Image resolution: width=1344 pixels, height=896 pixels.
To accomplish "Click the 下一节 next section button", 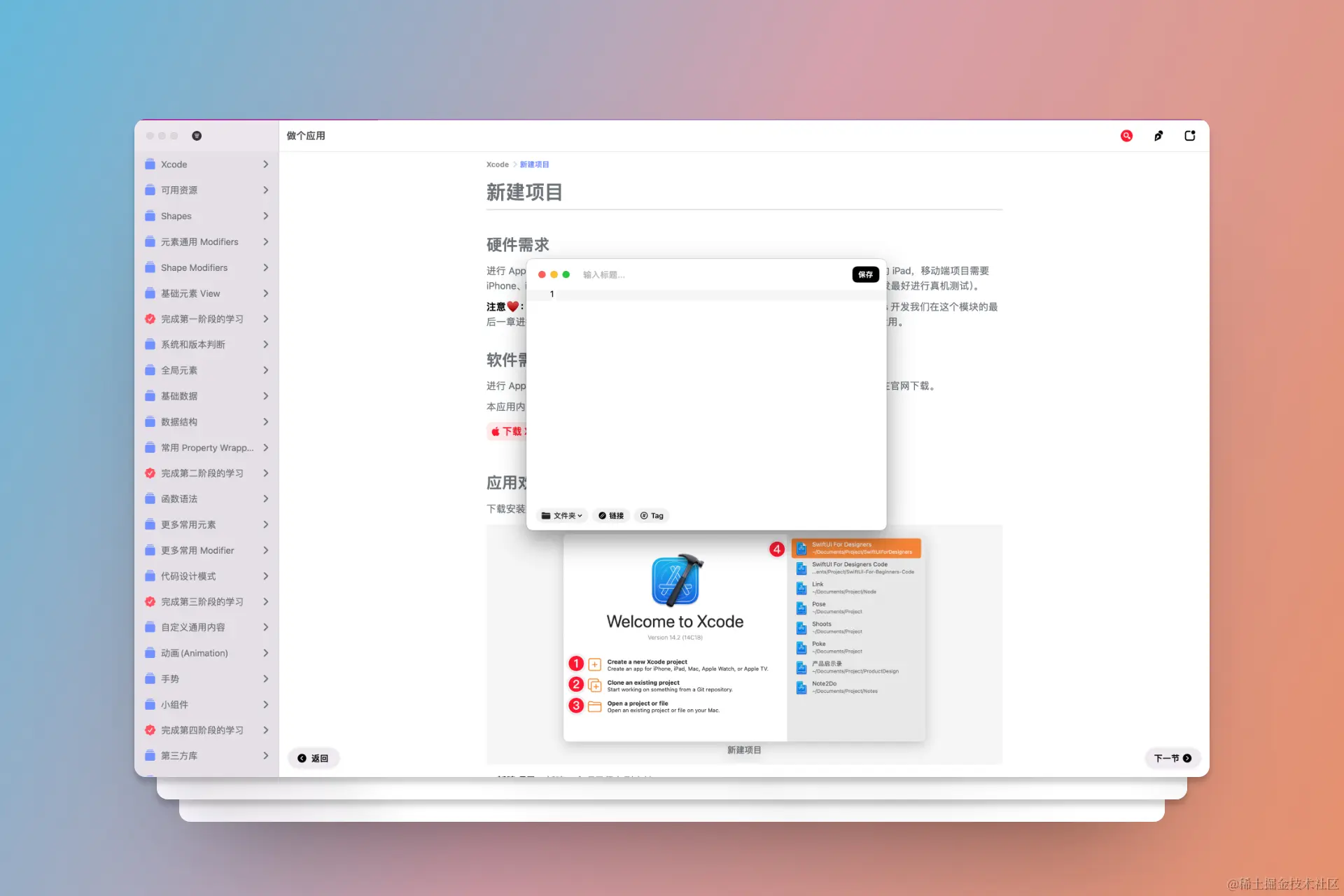I will [x=1172, y=758].
